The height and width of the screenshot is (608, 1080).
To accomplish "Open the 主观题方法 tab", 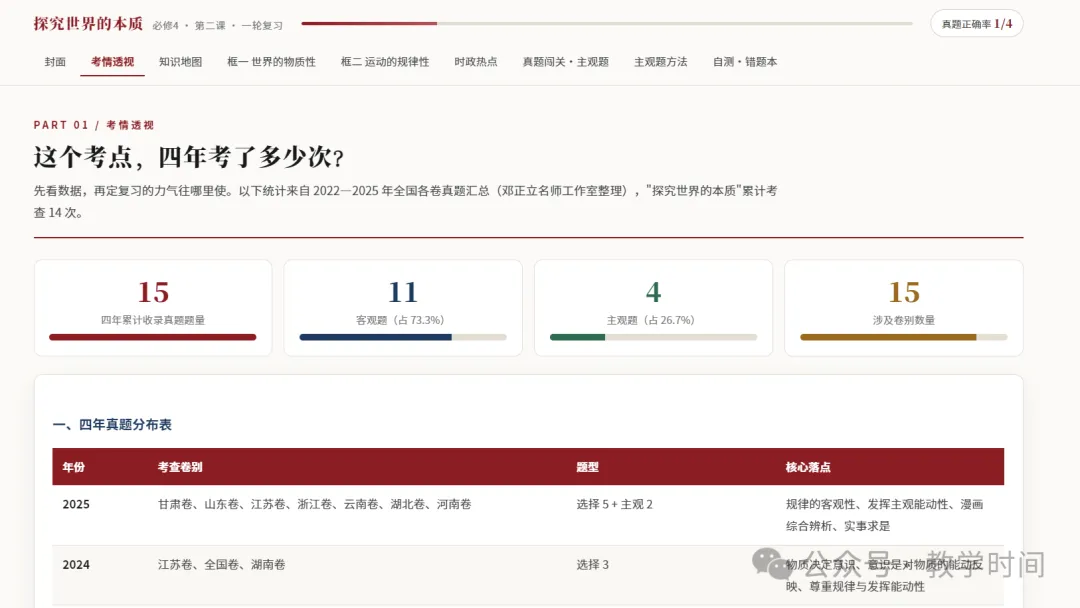I will [x=661, y=62].
